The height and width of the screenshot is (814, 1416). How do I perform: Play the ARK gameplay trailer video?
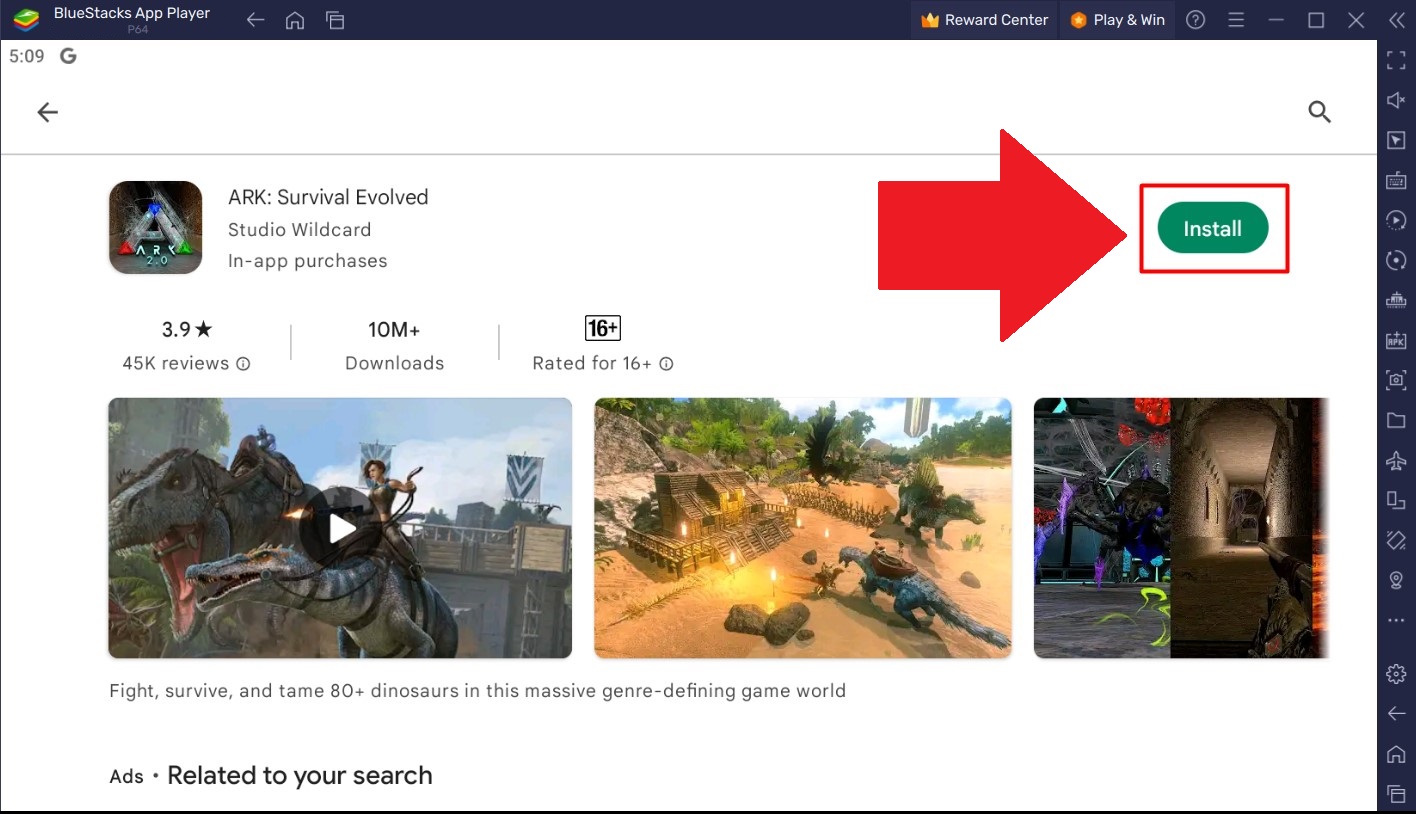point(340,528)
